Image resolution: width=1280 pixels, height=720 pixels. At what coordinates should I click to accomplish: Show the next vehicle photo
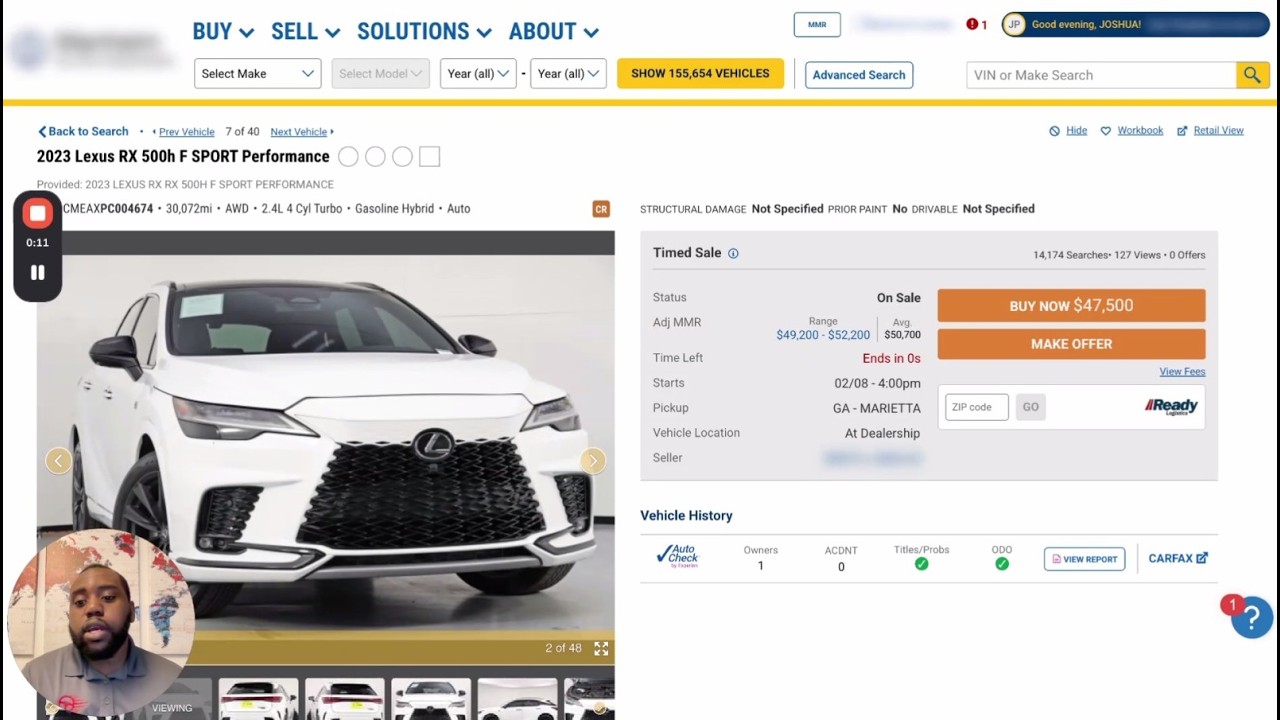[x=592, y=460]
